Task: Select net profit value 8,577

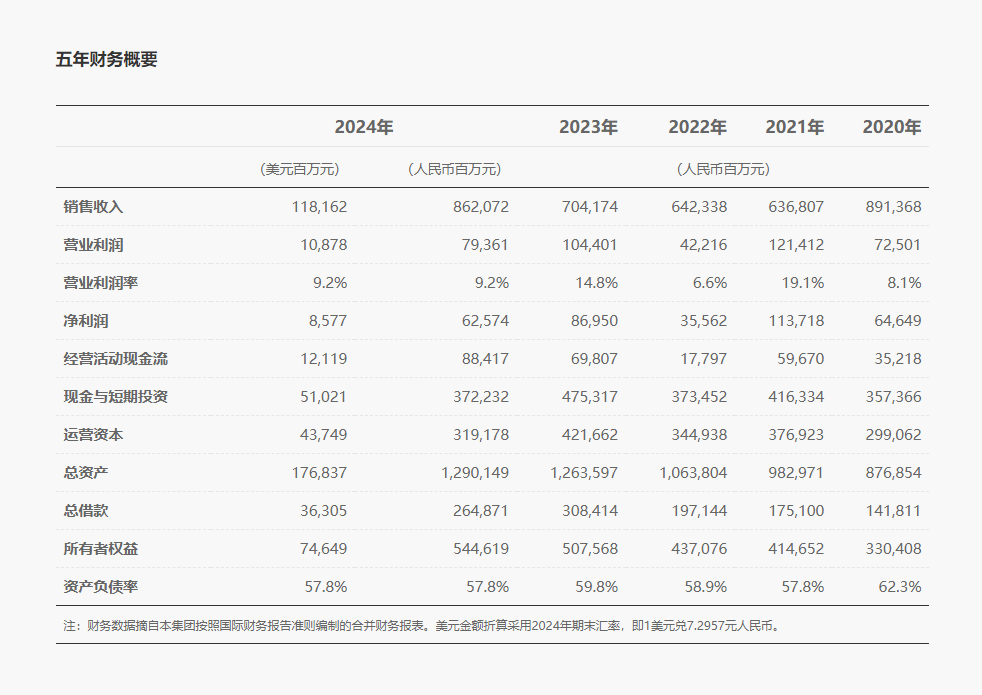Action: [328, 321]
